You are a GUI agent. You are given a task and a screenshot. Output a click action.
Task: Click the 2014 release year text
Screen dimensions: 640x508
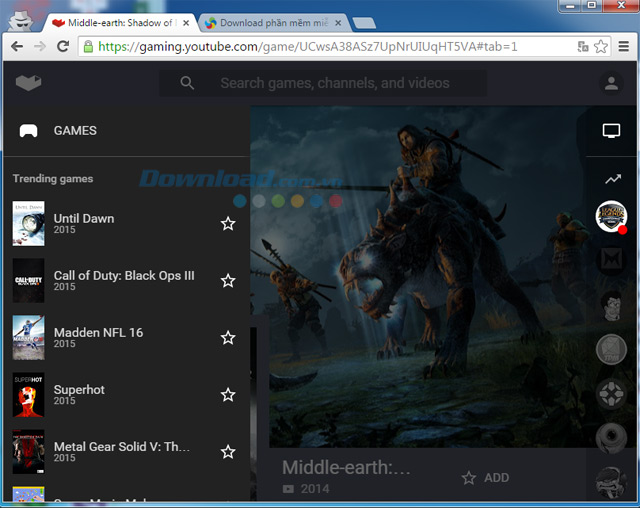(x=315, y=489)
